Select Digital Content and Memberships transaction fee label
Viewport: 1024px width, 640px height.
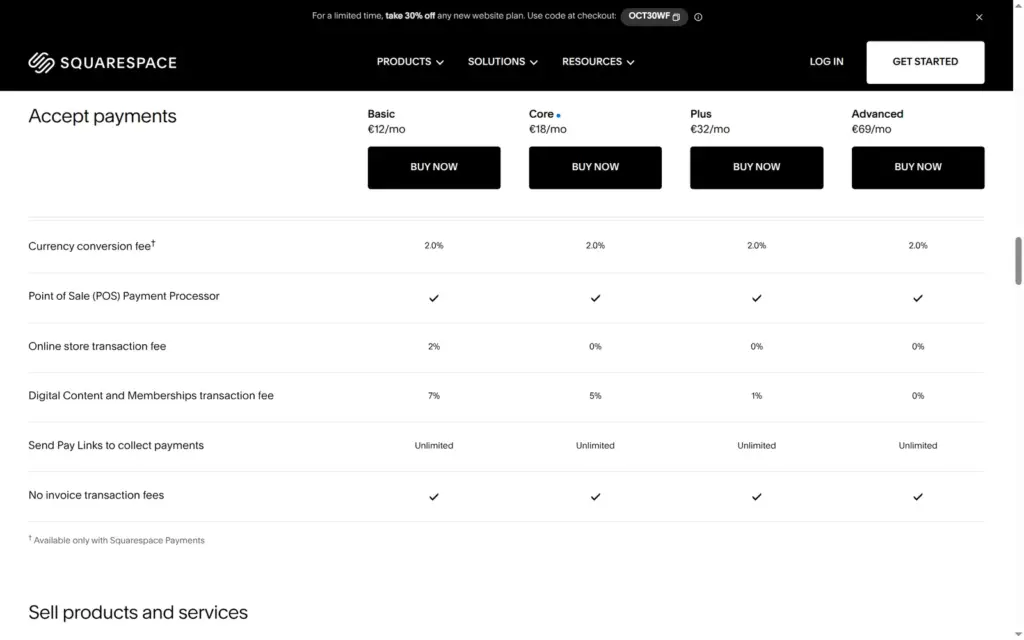click(x=151, y=395)
